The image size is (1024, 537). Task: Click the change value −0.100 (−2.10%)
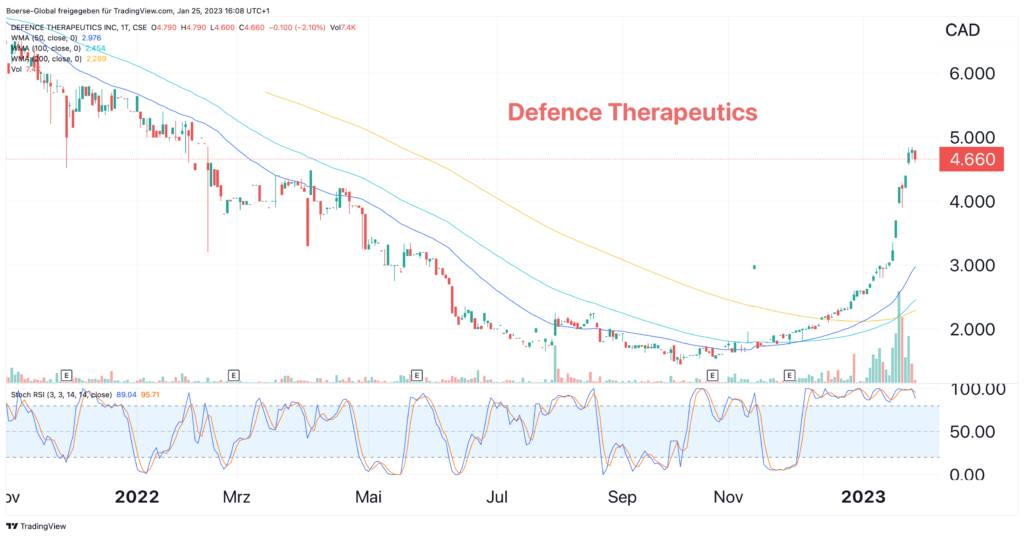point(297,27)
